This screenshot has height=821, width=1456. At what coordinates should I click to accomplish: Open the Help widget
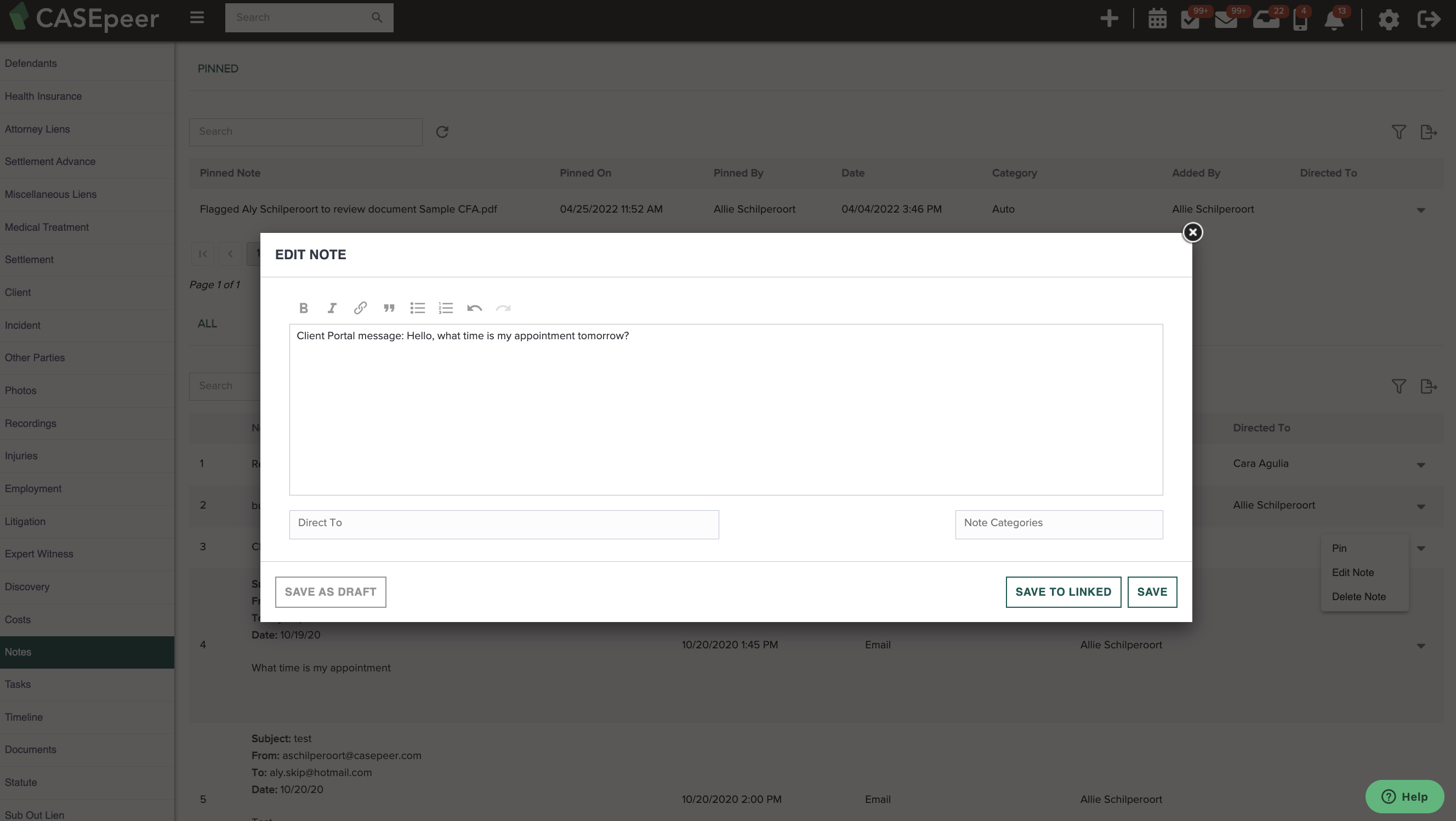(x=1404, y=797)
